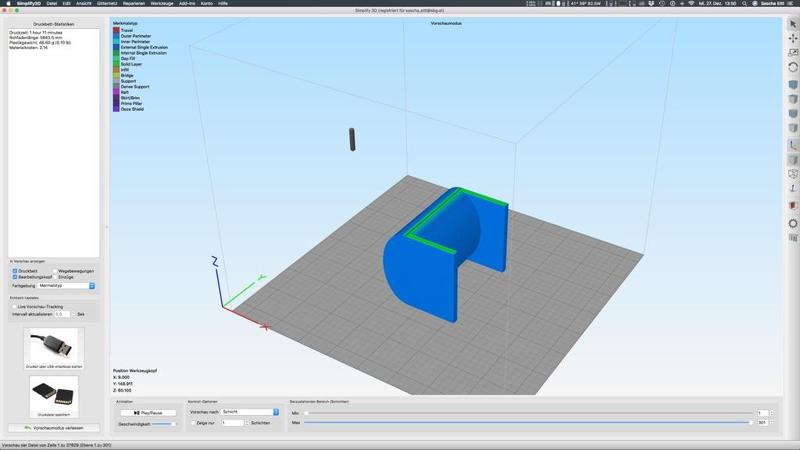Screen dimensions: 800x450
Task: Open the Edit menu
Action: coord(67,3)
